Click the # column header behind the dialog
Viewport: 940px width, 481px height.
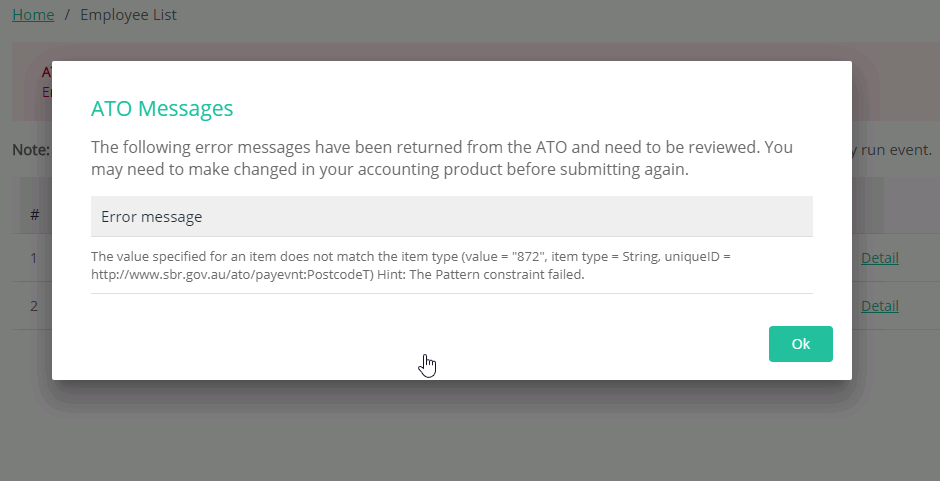35,215
